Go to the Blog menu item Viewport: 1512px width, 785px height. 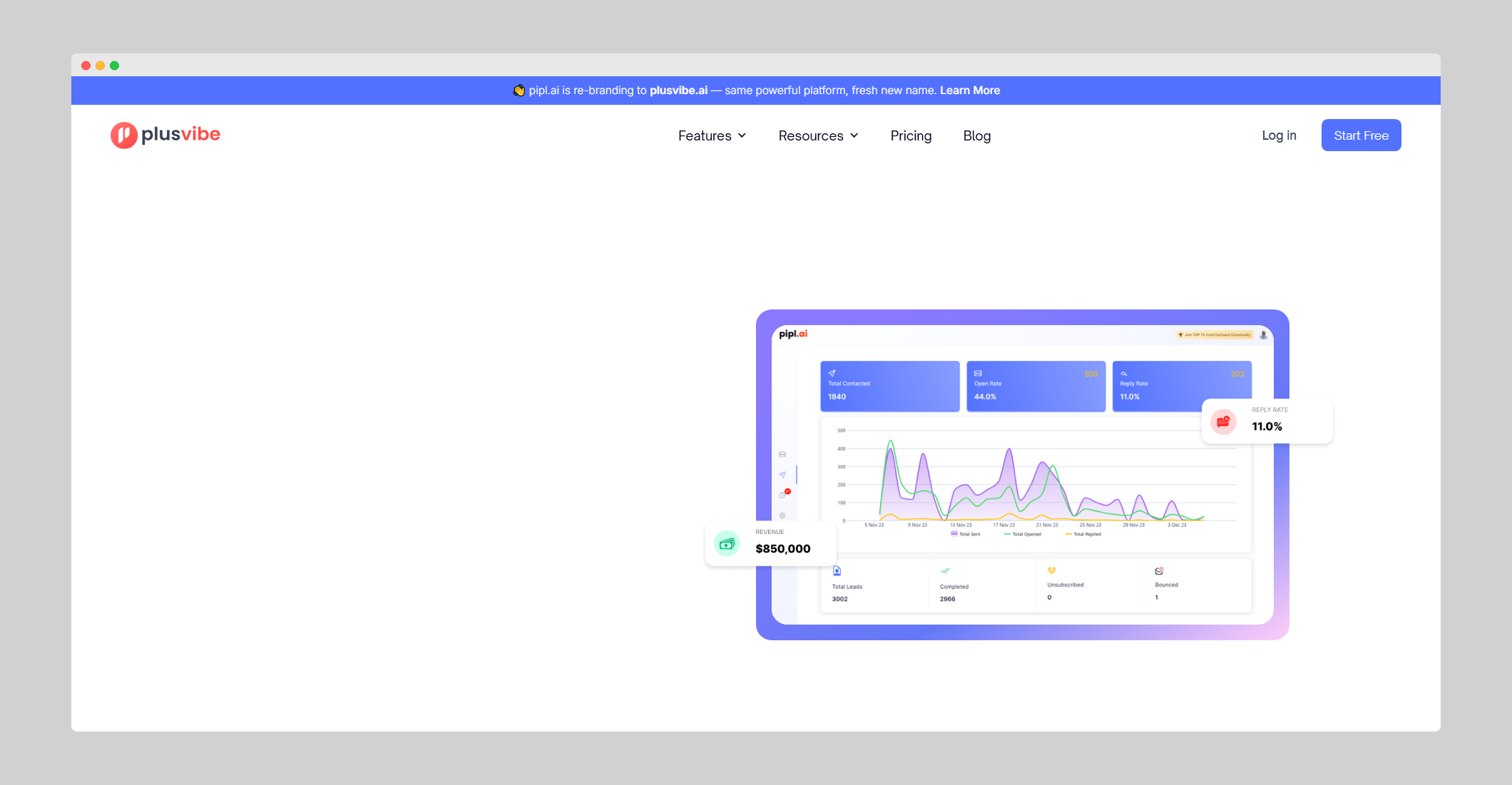tap(976, 135)
